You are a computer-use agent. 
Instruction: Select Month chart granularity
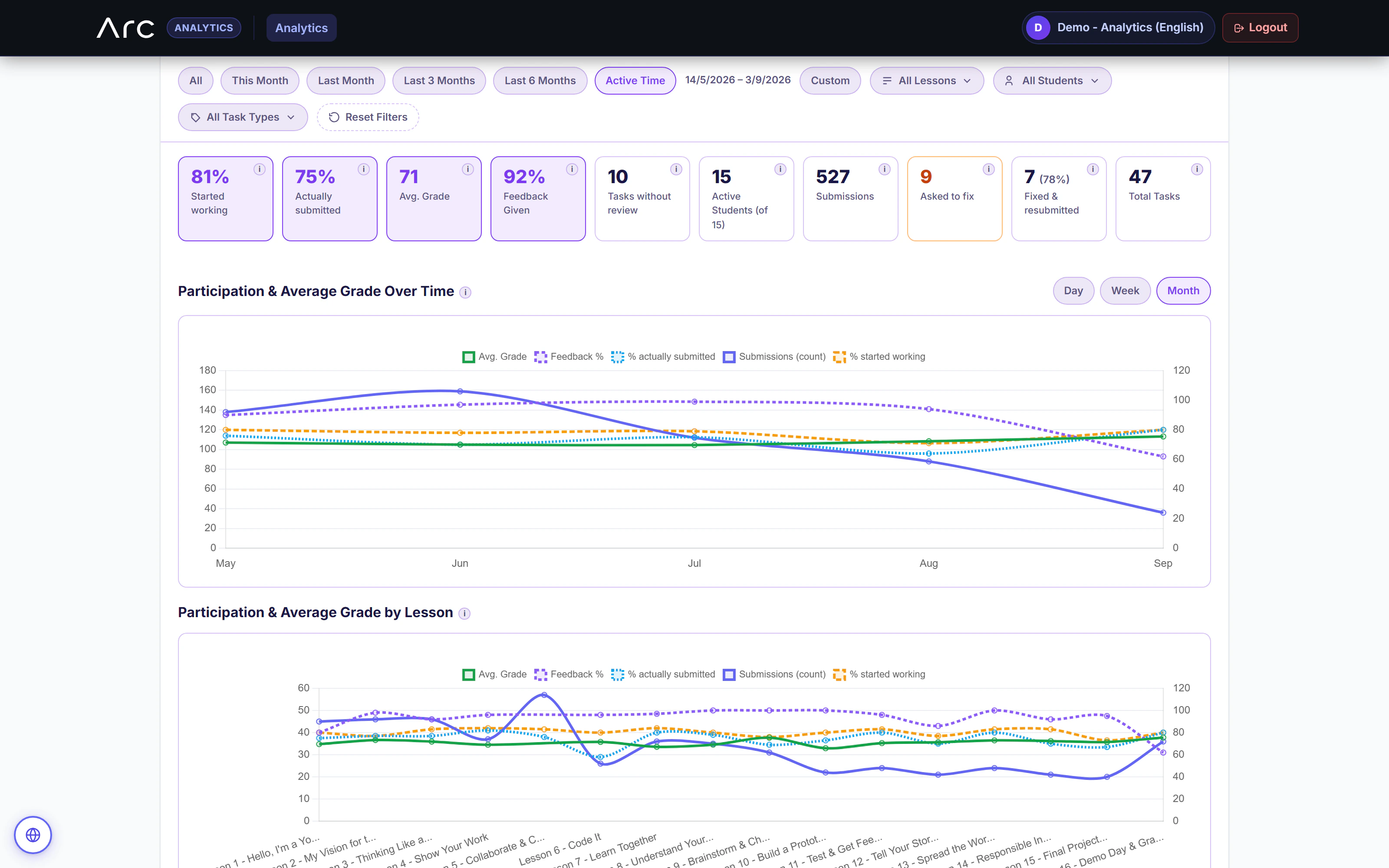tap(1183, 291)
